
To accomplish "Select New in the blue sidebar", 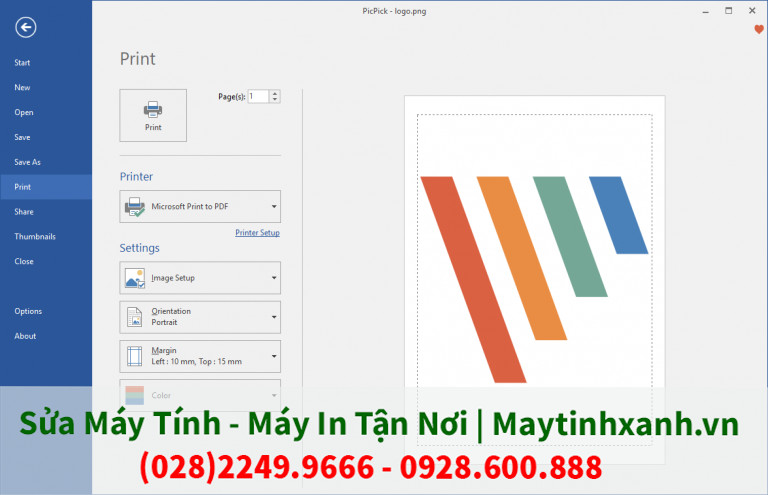I will pyautogui.click(x=46, y=88).
